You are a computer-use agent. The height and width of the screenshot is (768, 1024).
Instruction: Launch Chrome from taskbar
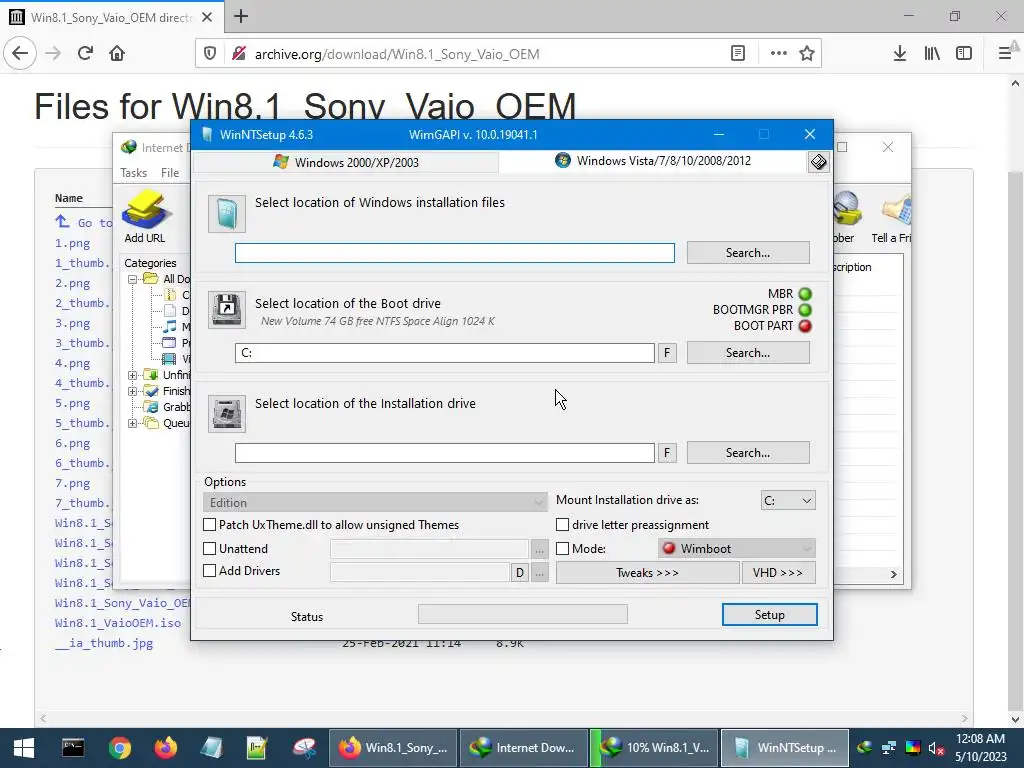pyautogui.click(x=120, y=748)
